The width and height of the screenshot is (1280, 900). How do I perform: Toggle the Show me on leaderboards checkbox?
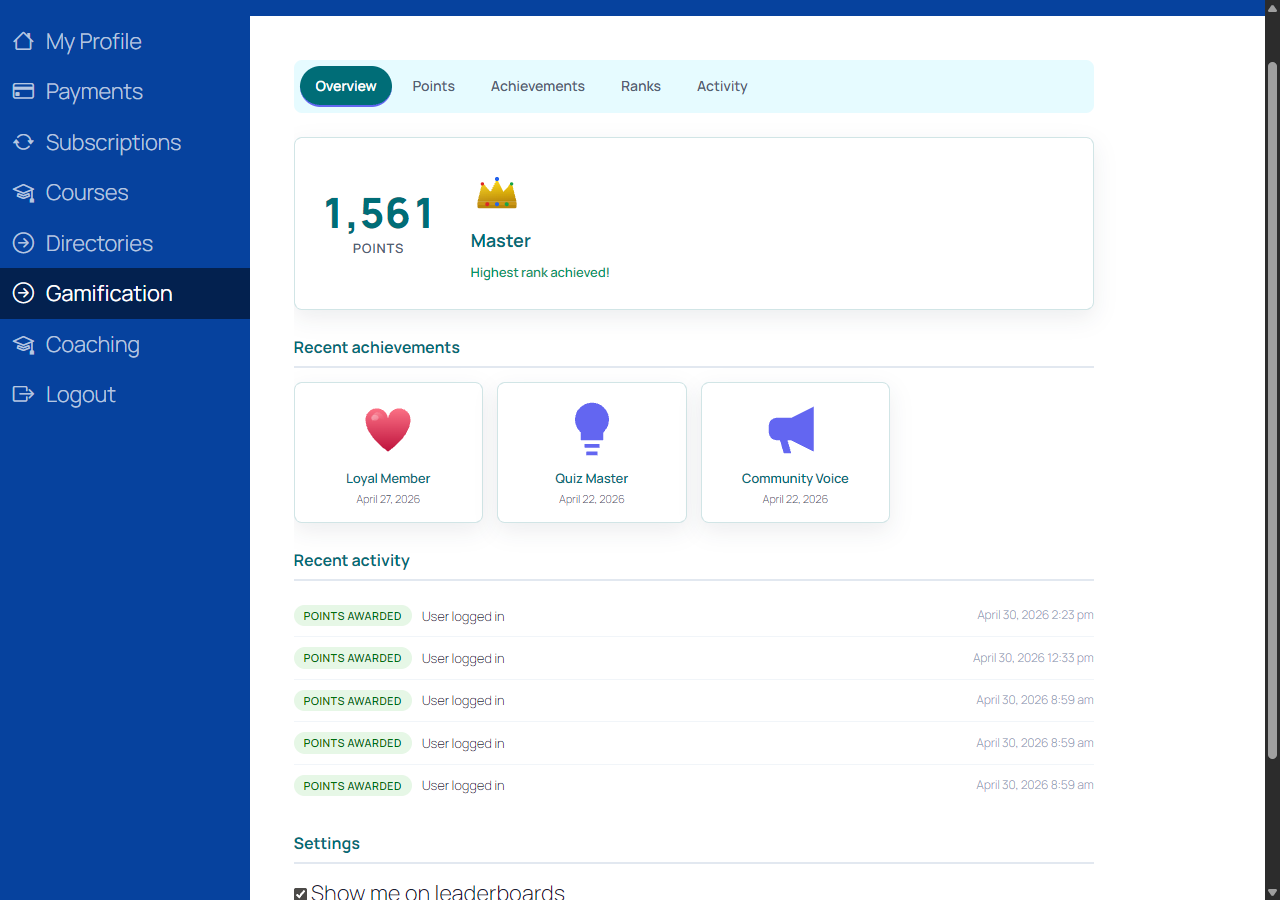click(x=300, y=894)
